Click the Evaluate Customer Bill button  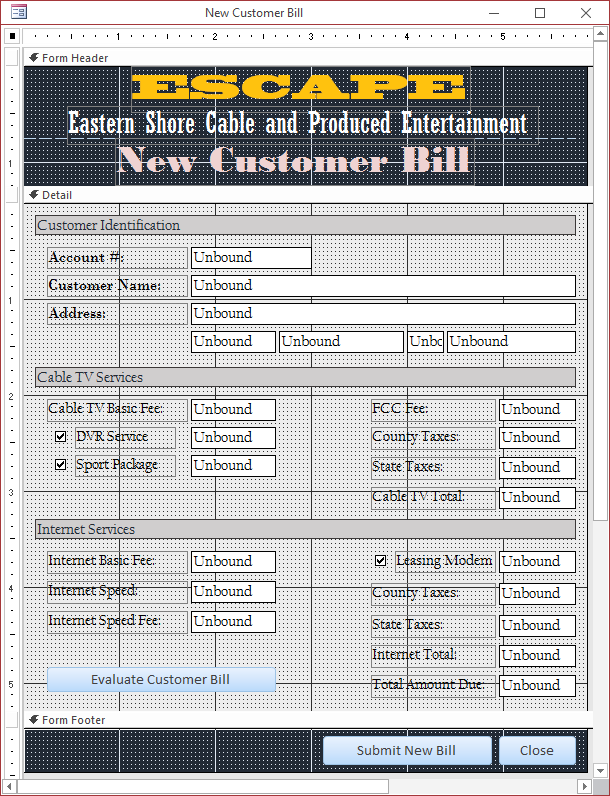[x=161, y=680]
